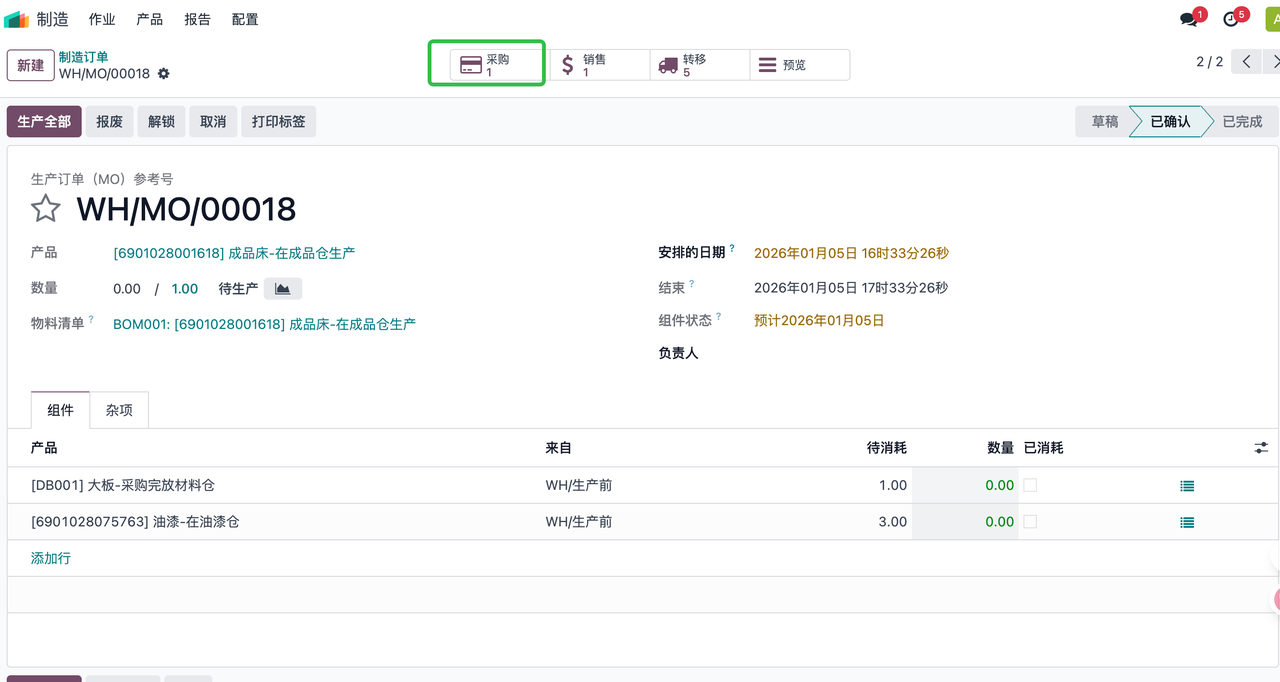Open the details list icon for 大板 row
Viewport: 1280px width, 682px height.
pyautogui.click(x=1187, y=486)
